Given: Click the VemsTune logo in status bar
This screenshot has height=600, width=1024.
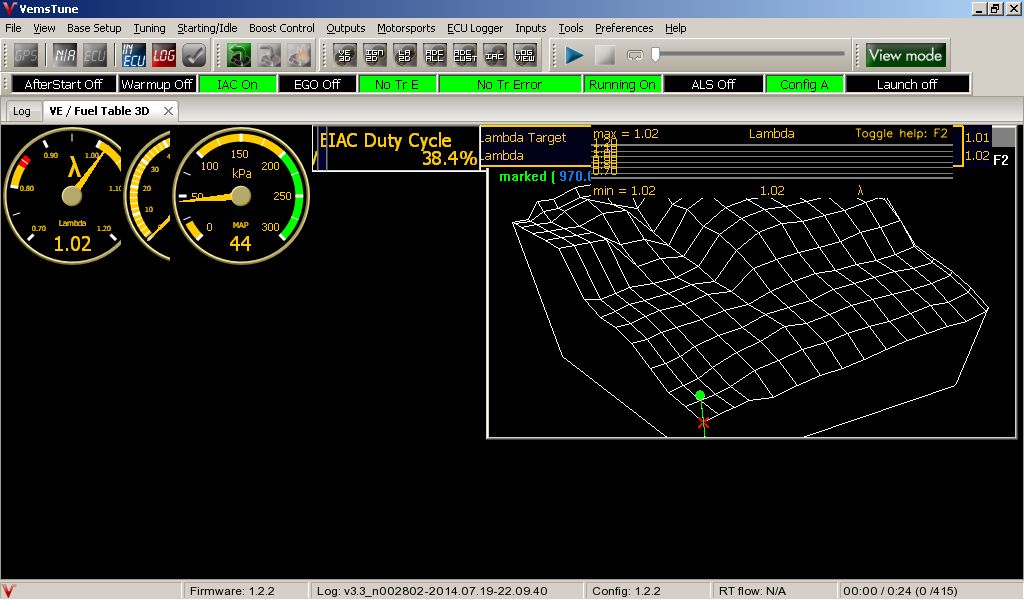Looking at the screenshot, I should pyautogui.click(x=8, y=590).
